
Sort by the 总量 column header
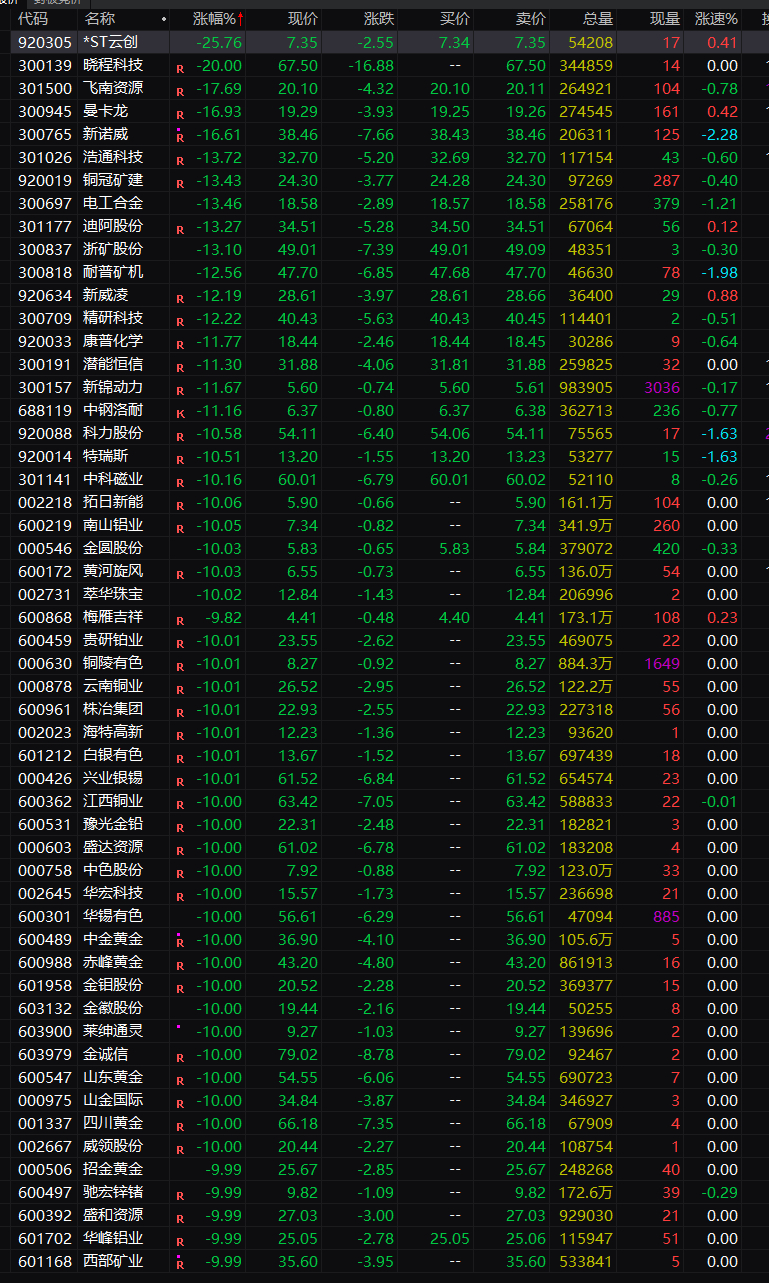click(598, 19)
